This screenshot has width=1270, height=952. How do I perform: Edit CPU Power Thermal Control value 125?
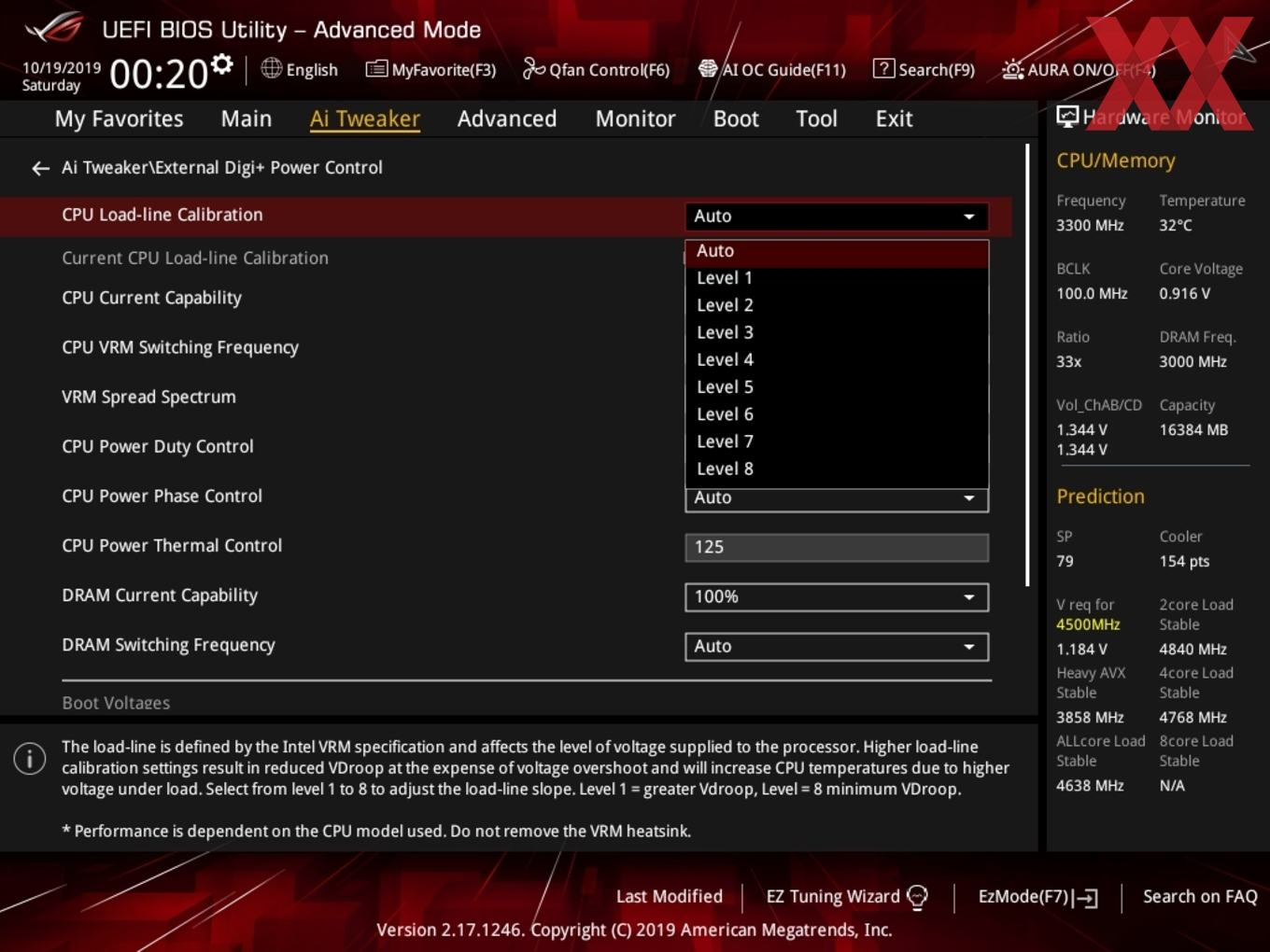point(837,548)
